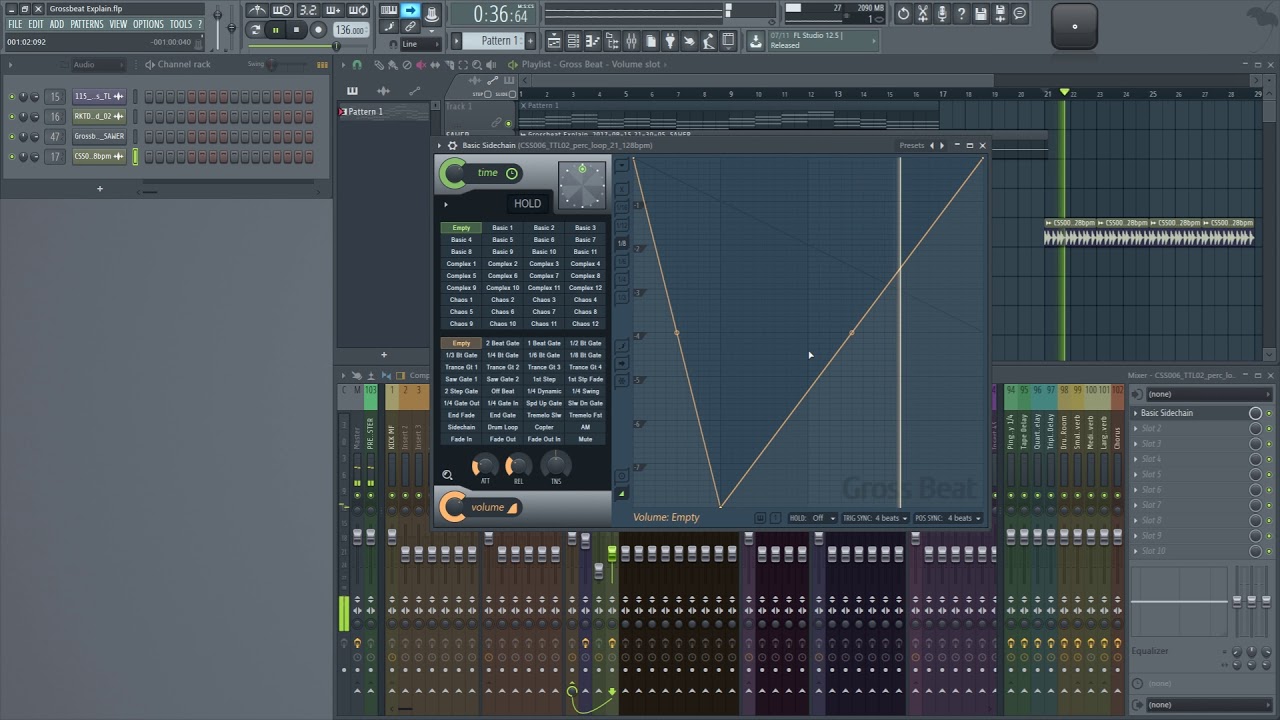Open the Line snap dropdown
This screenshot has width=1280, height=720.
click(x=422, y=44)
